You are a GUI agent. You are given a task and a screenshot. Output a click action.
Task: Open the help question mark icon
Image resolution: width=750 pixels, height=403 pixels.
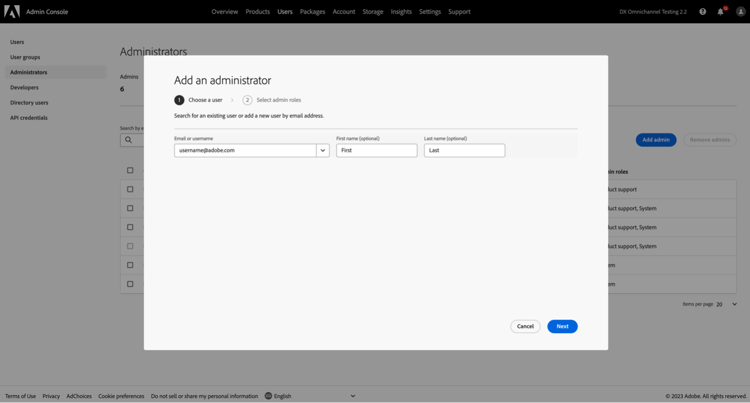(x=703, y=11)
